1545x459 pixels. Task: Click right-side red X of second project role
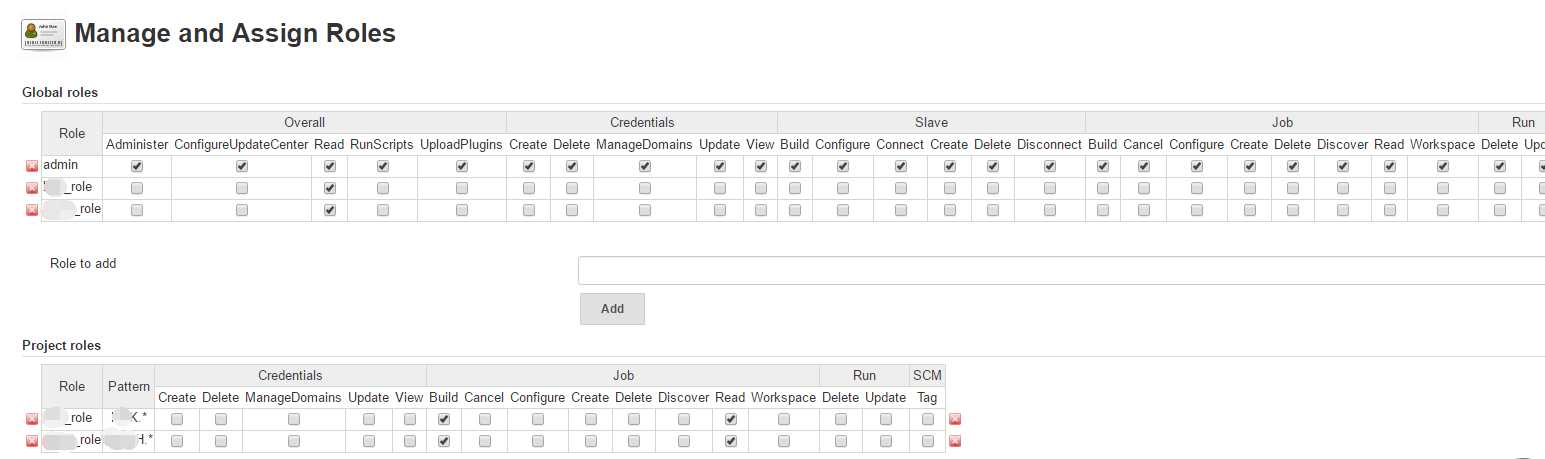pos(955,441)
